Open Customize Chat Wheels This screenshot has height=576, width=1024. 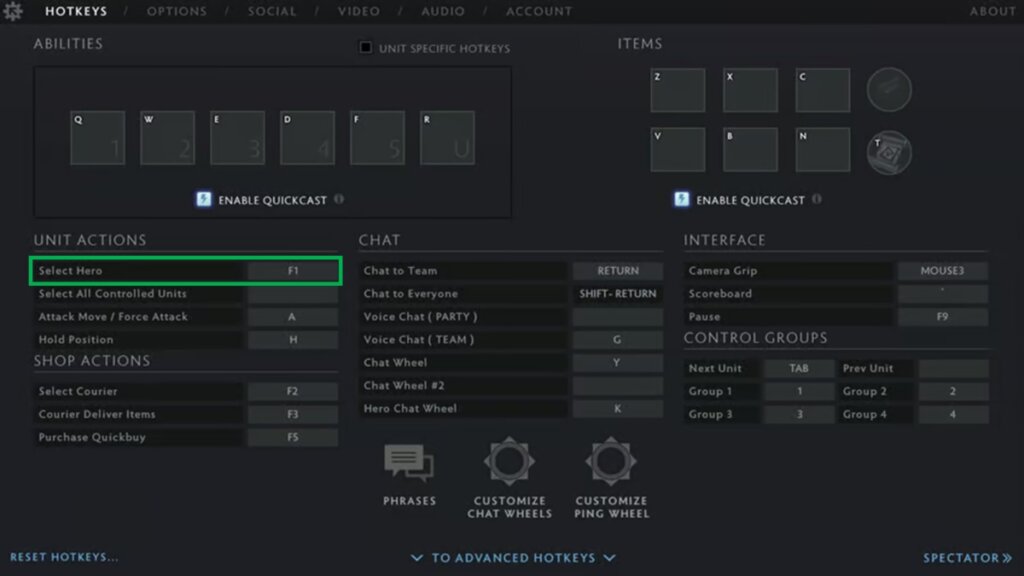509,461
